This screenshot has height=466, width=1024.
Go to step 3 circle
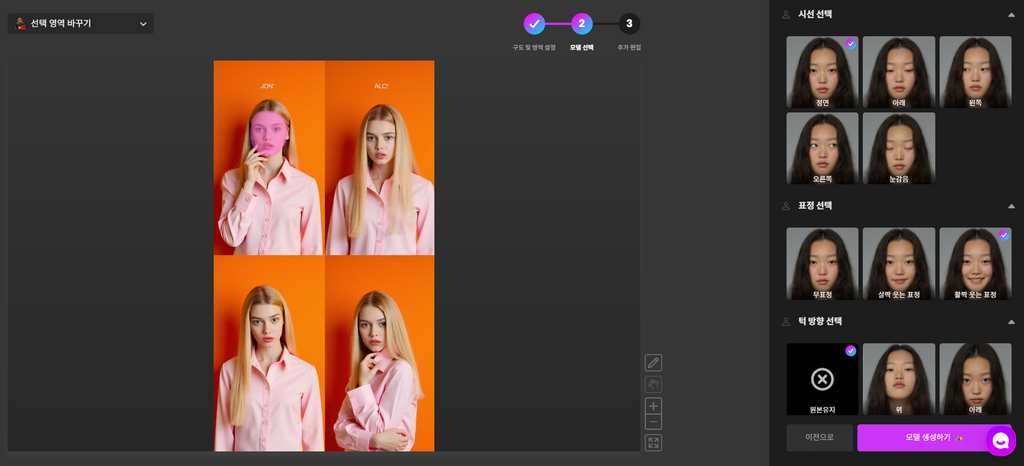coord(630,24)
